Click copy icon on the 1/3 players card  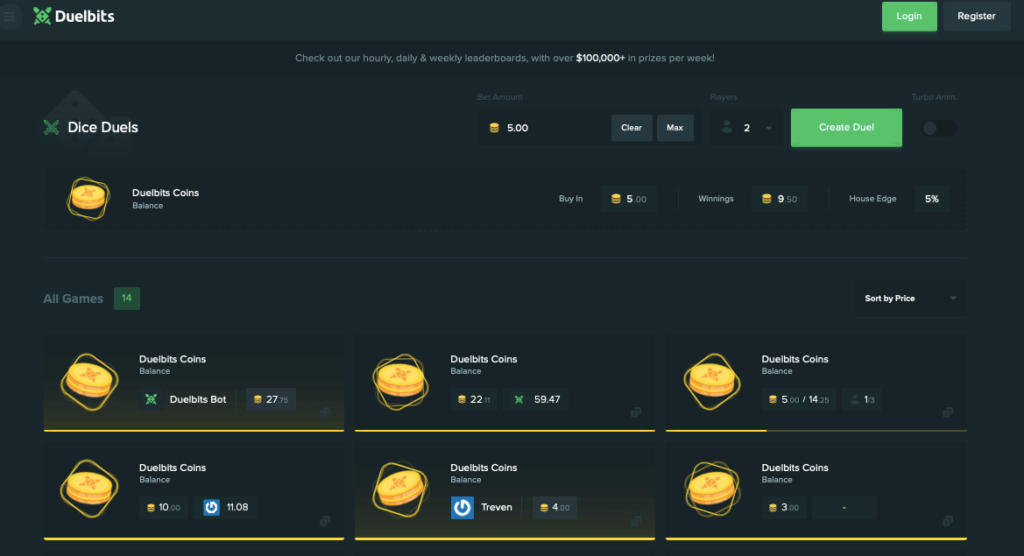point(947,412)
